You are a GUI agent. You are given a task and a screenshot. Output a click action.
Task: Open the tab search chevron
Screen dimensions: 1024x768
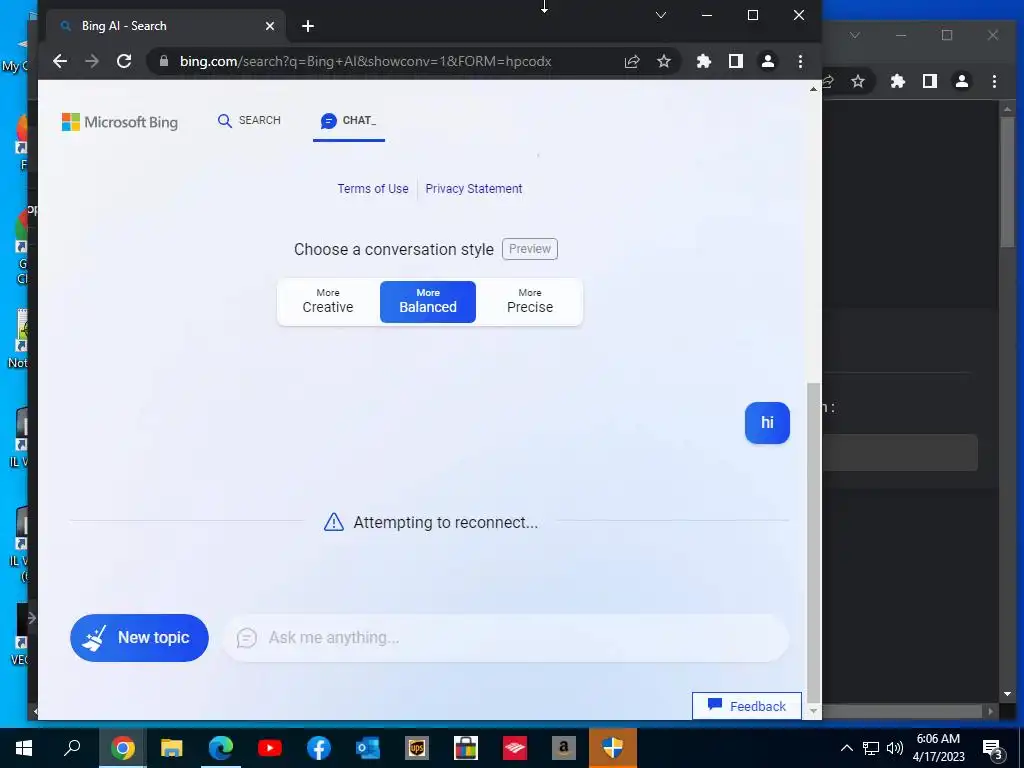pyautogui.click(x=661, y=15)
